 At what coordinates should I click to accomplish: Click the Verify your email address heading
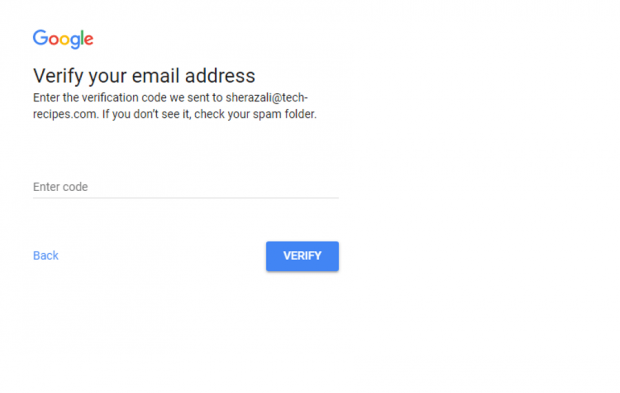144,76
